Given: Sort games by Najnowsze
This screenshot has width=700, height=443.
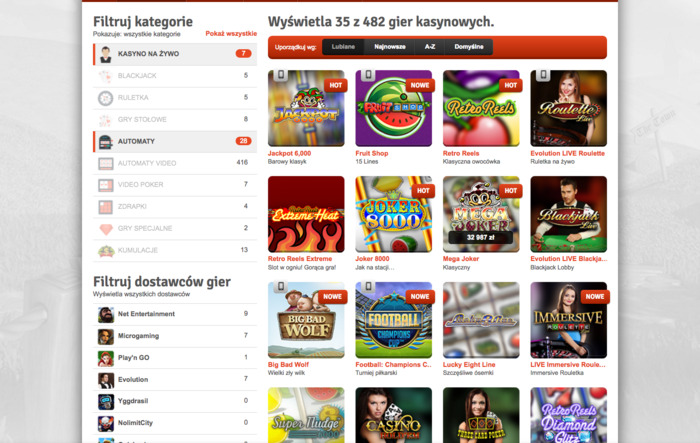Looking at the screenshot, I should click(389, 47).
